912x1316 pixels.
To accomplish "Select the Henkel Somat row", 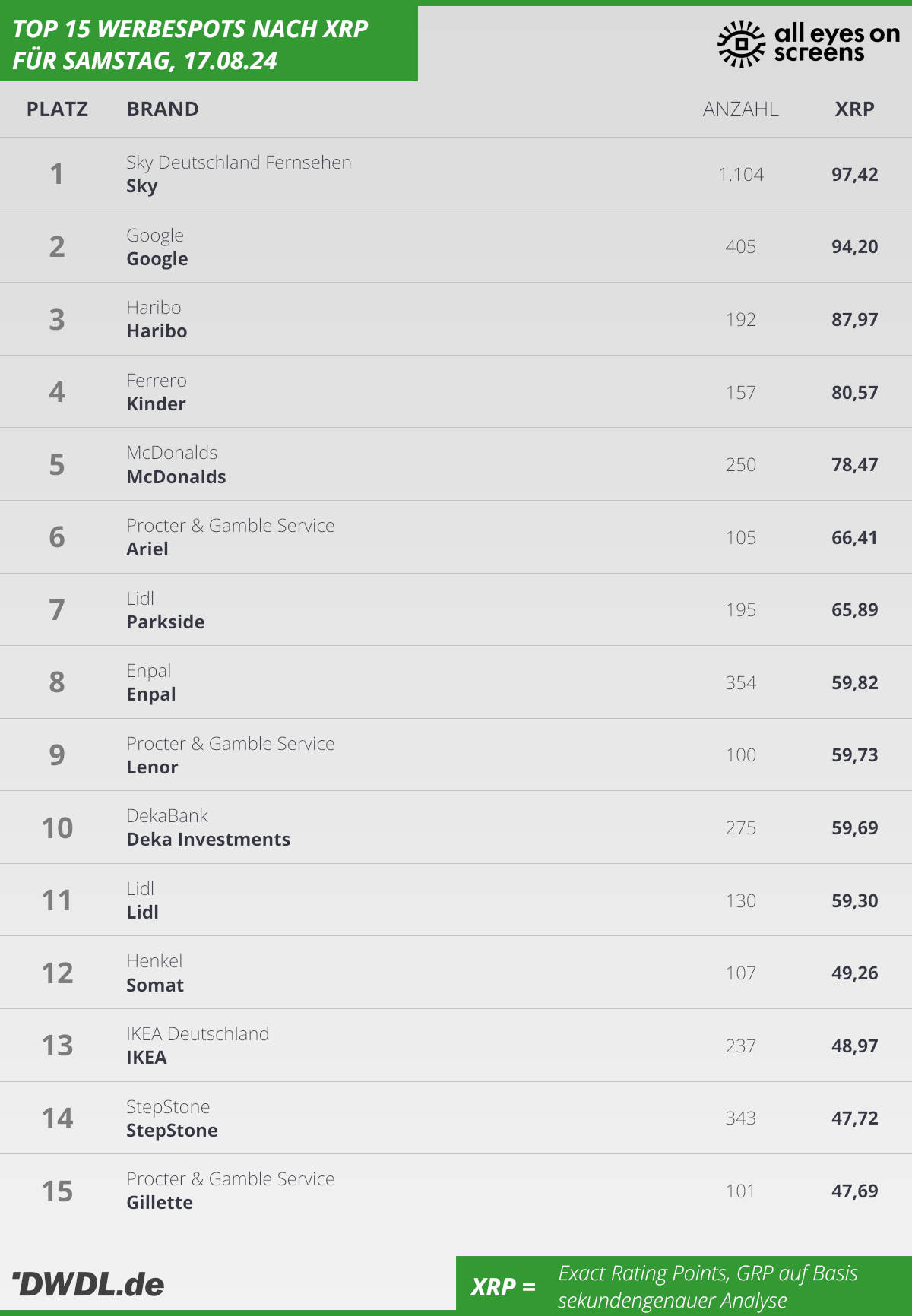I will point(456,973).
